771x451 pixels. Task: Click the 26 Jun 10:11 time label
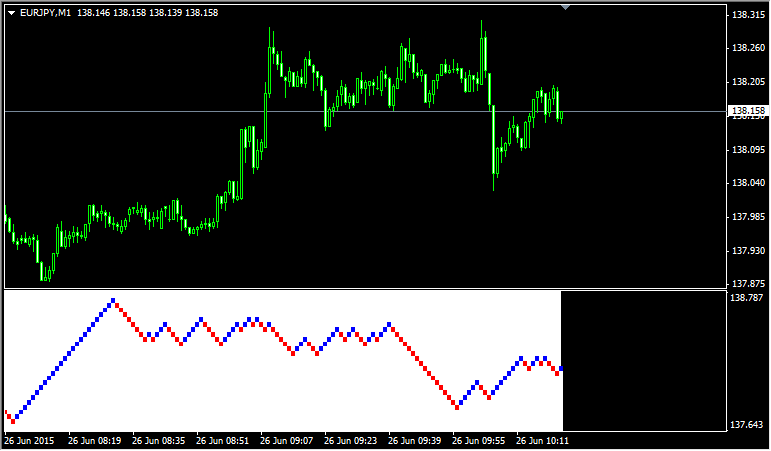pyautogui.click(x=542, y=441)
